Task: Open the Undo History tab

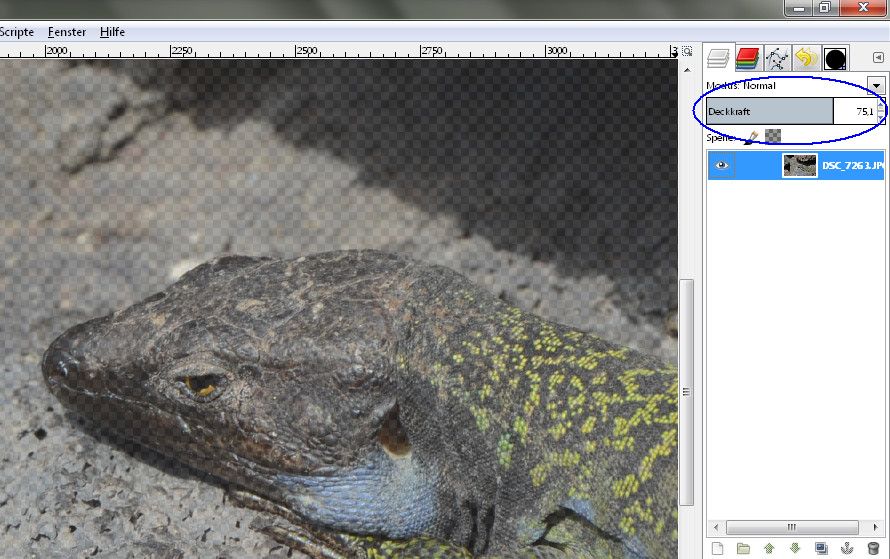Action: 806,58
